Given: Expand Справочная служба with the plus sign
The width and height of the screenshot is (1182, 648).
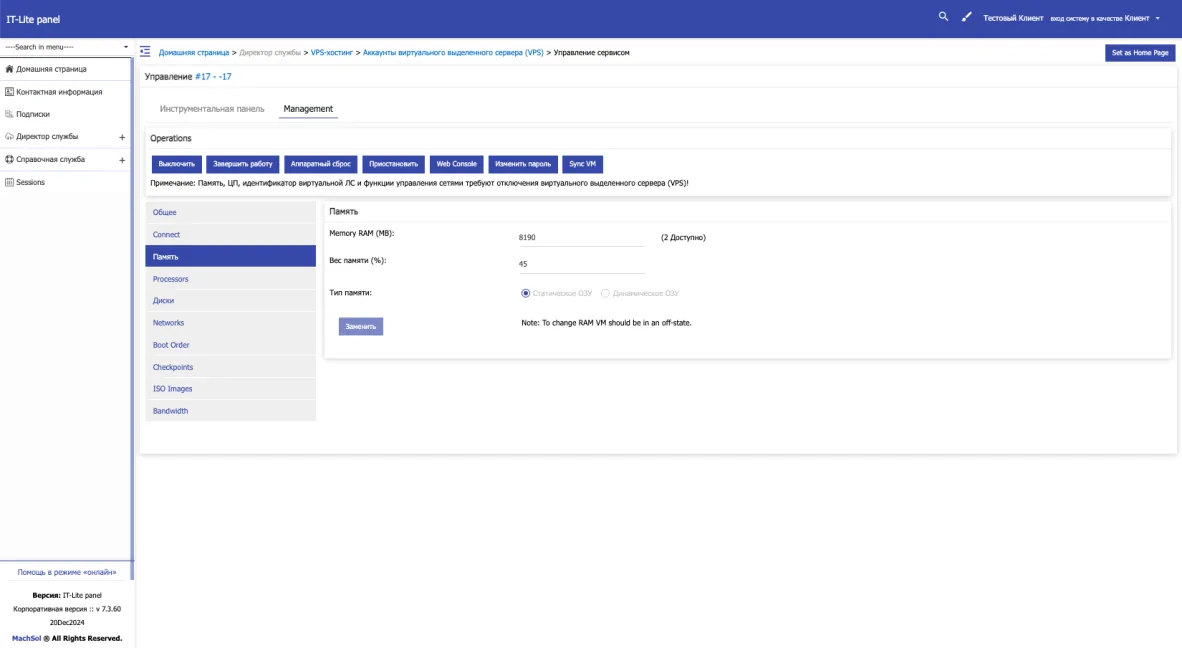Looking at the screenshot, I should click(x=122, y=160).
